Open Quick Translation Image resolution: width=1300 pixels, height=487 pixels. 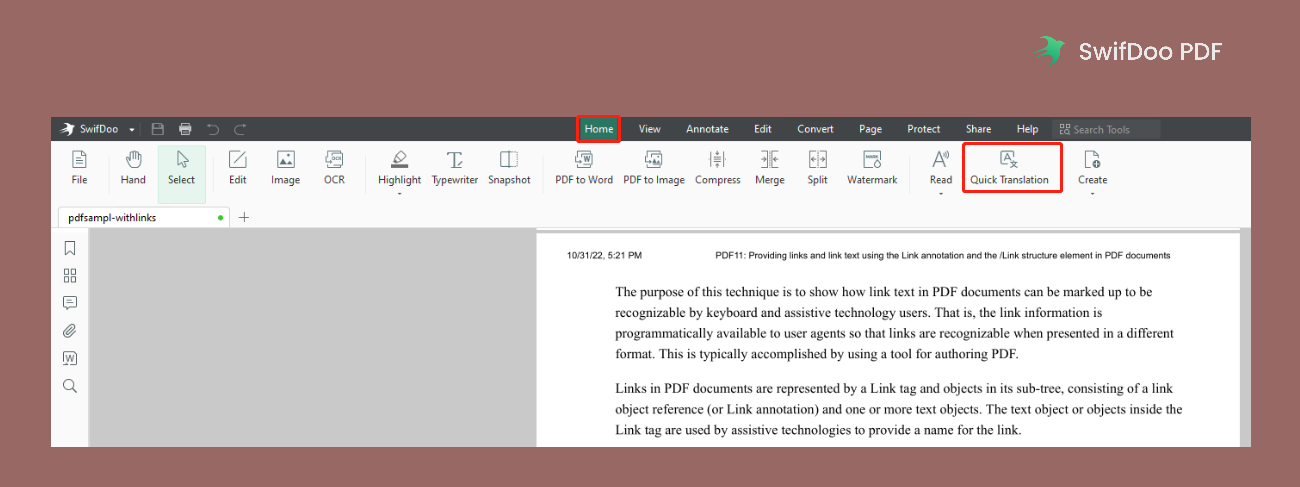pos(1009,168)
